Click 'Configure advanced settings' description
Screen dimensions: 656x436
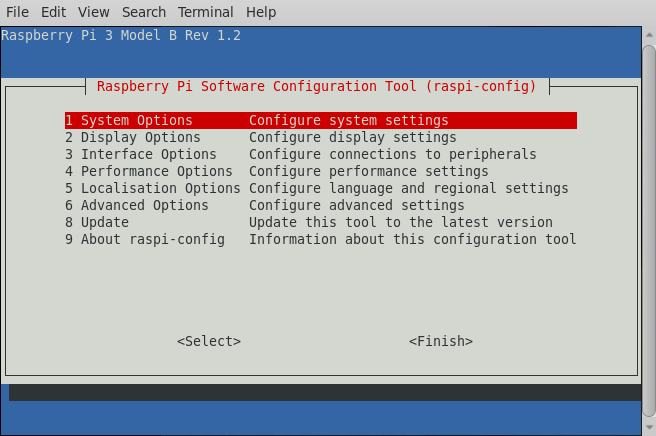(357, 205)
